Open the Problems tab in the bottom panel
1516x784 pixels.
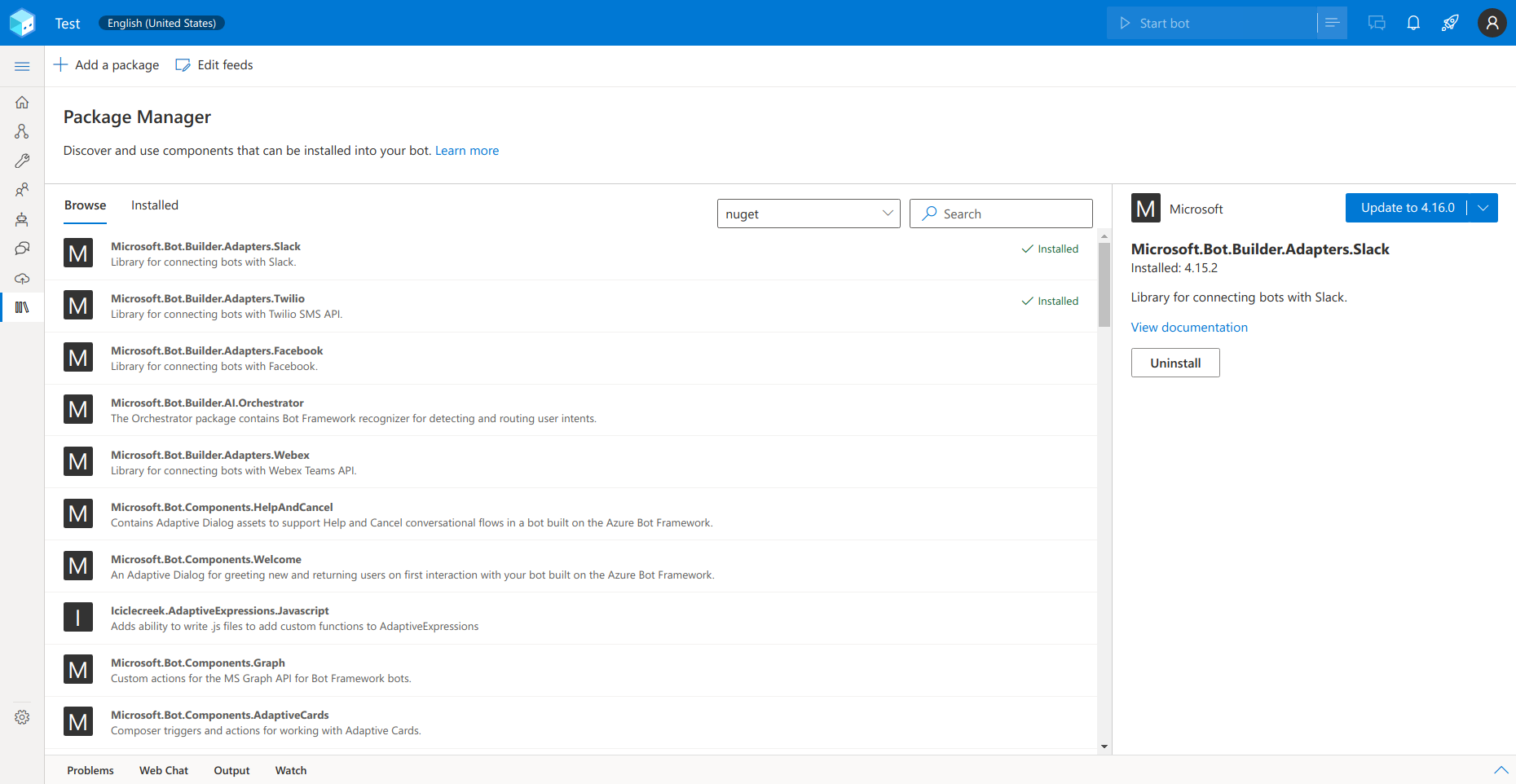click(x=90, y=770)
